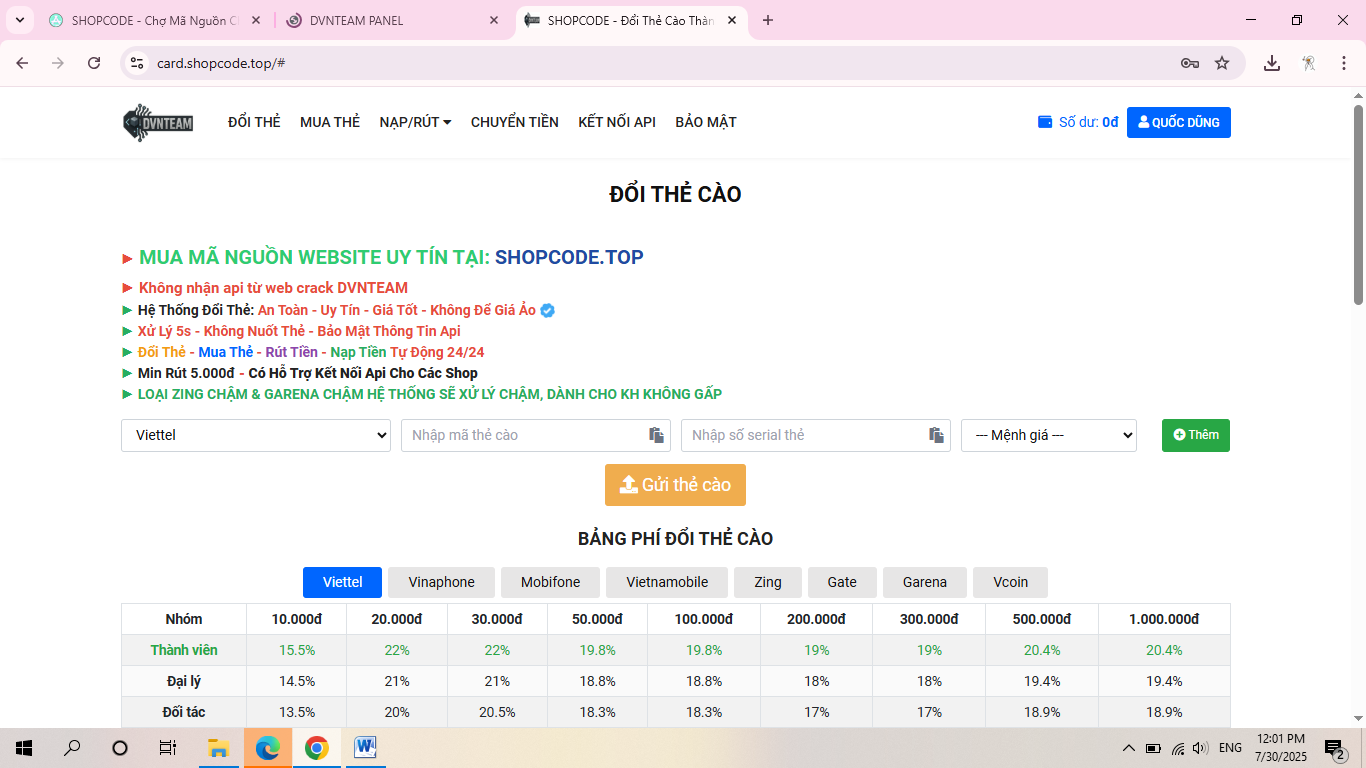Open Chrome downloads icon
The width and height of the screenshot is (1366, 768).
pos(1272,63)
